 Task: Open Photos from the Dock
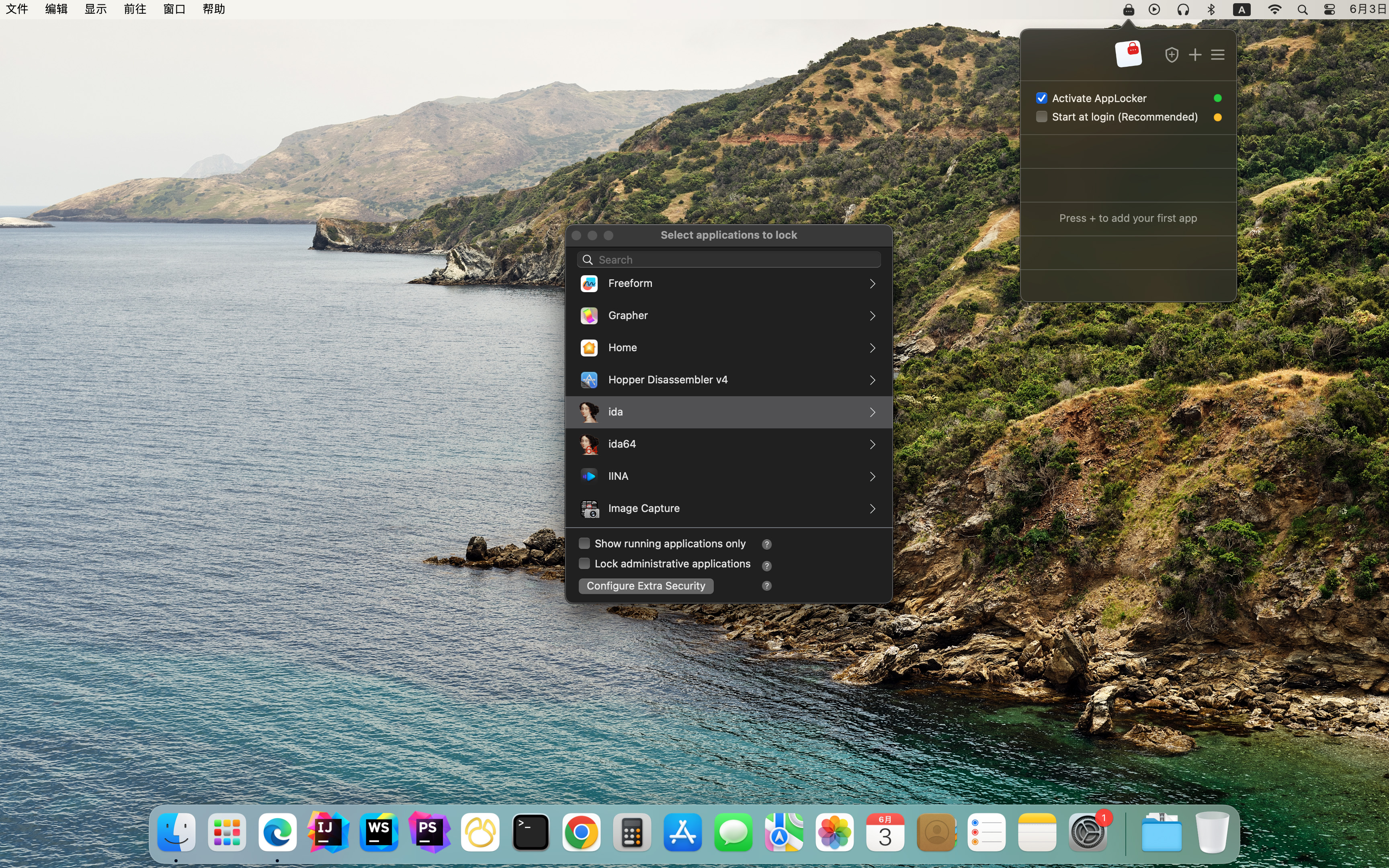834,832
